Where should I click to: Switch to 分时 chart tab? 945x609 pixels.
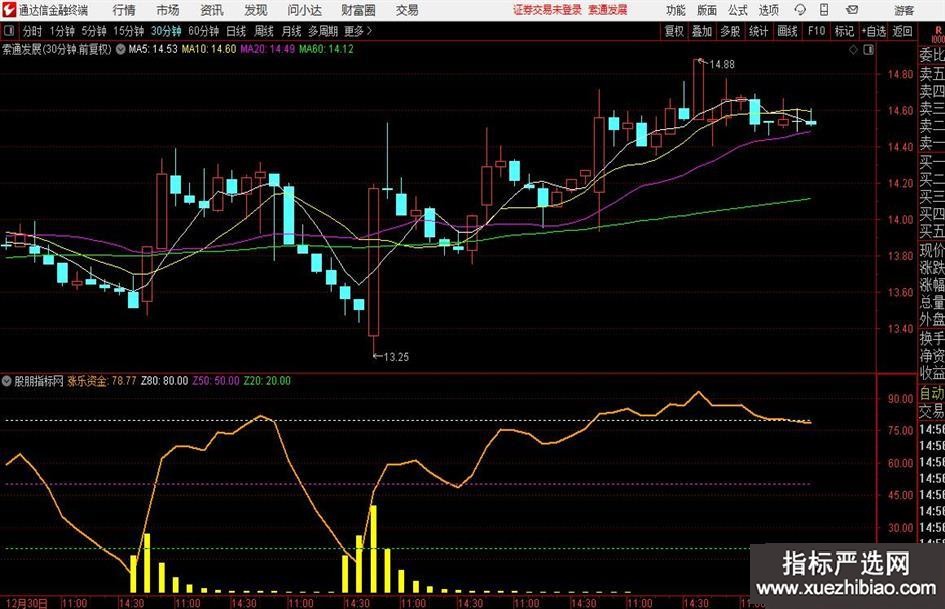coord(32,31)
